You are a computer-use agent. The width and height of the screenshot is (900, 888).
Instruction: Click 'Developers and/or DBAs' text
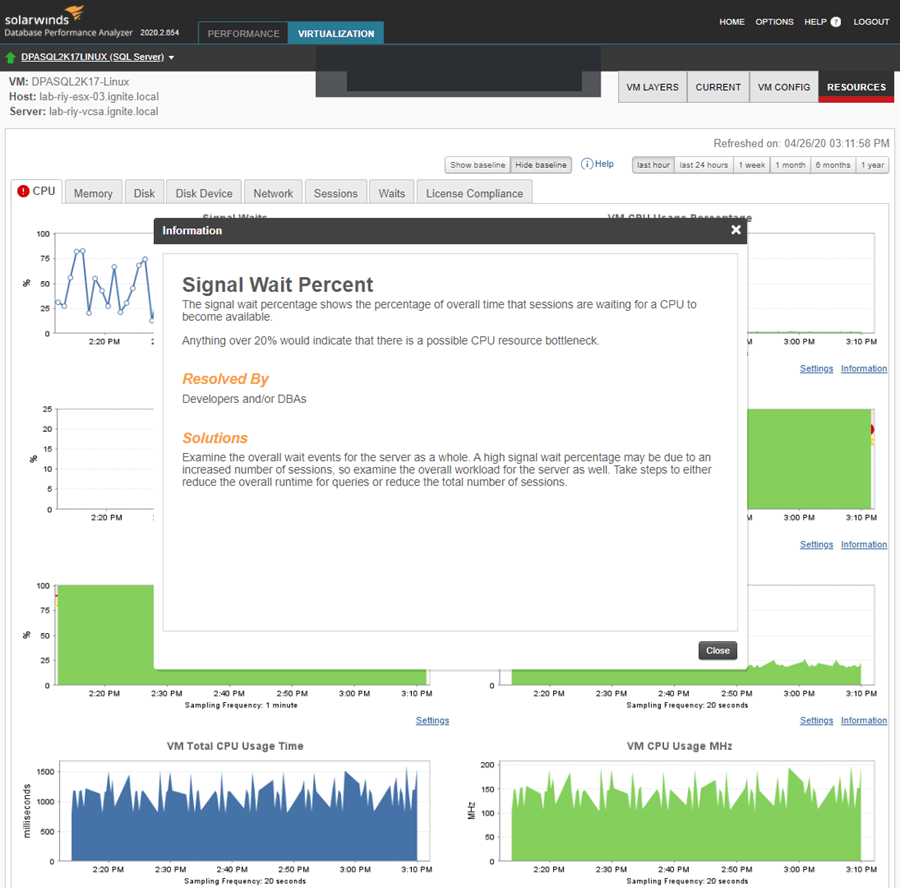tap(244, 399)
